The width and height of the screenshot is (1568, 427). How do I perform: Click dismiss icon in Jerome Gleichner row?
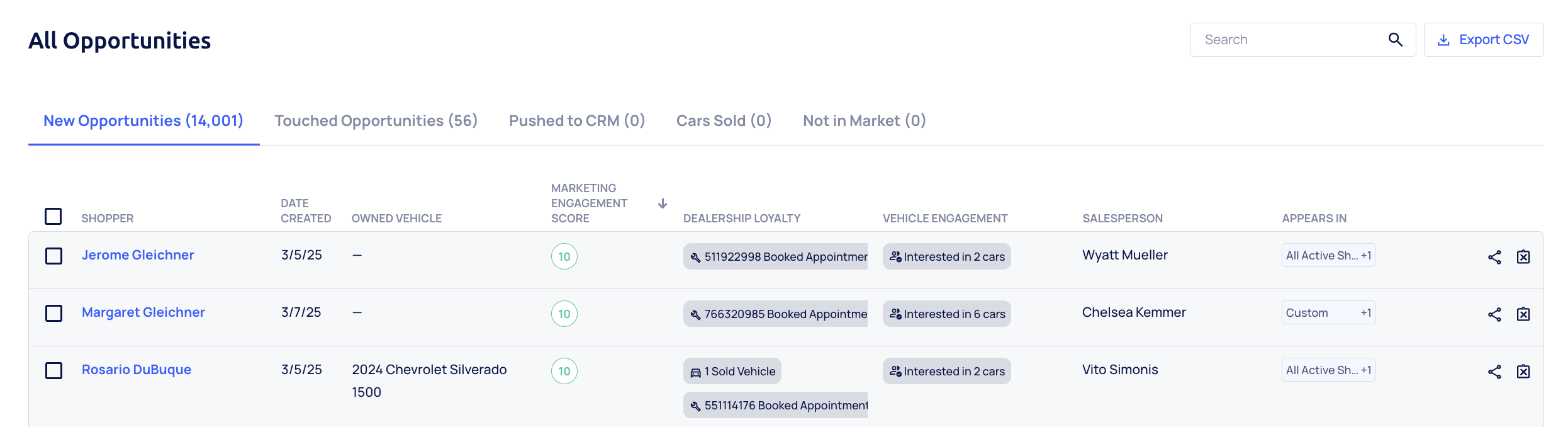coord(1523,257)
